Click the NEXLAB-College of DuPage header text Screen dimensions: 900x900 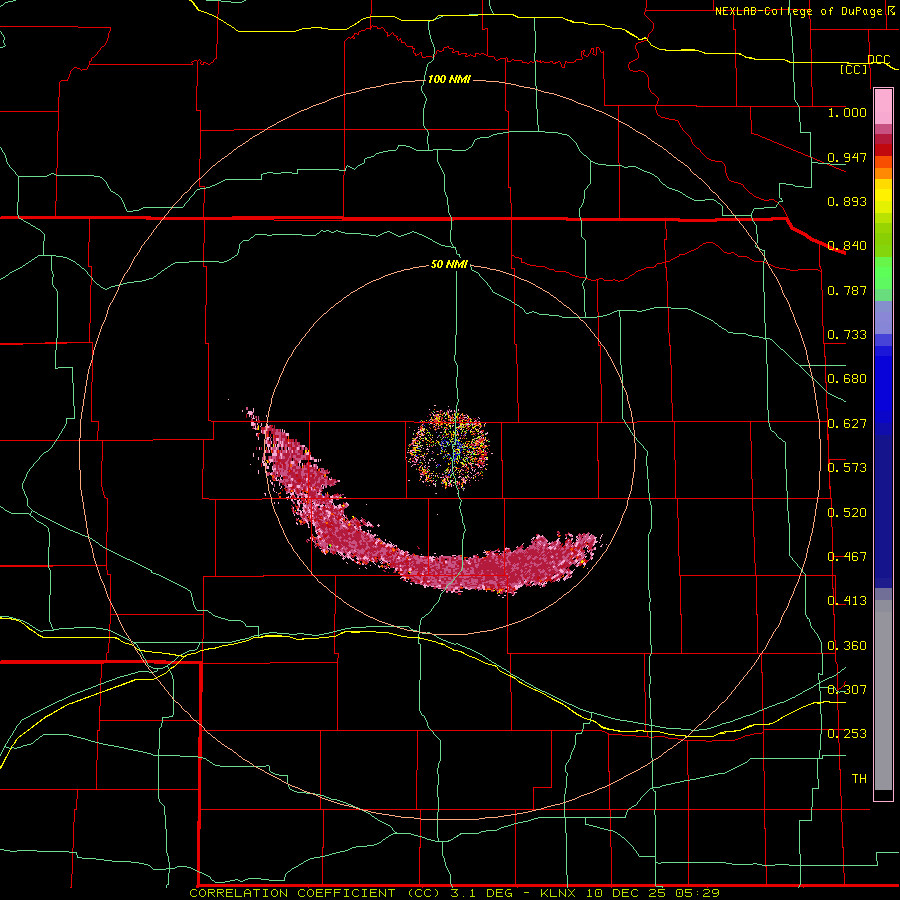coord(798,11)
